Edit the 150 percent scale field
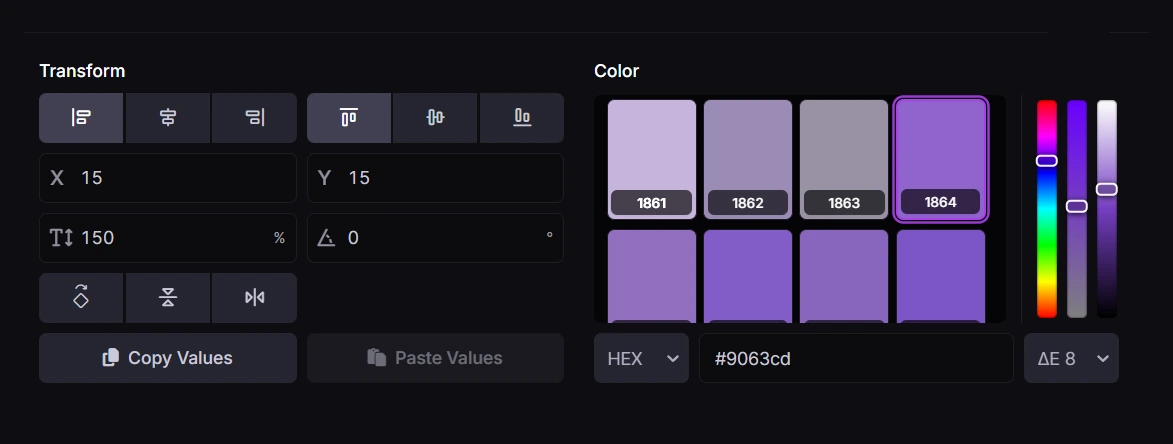This screenshot has width=1173, height=444. pyautogui.click(x=168, y=238)
